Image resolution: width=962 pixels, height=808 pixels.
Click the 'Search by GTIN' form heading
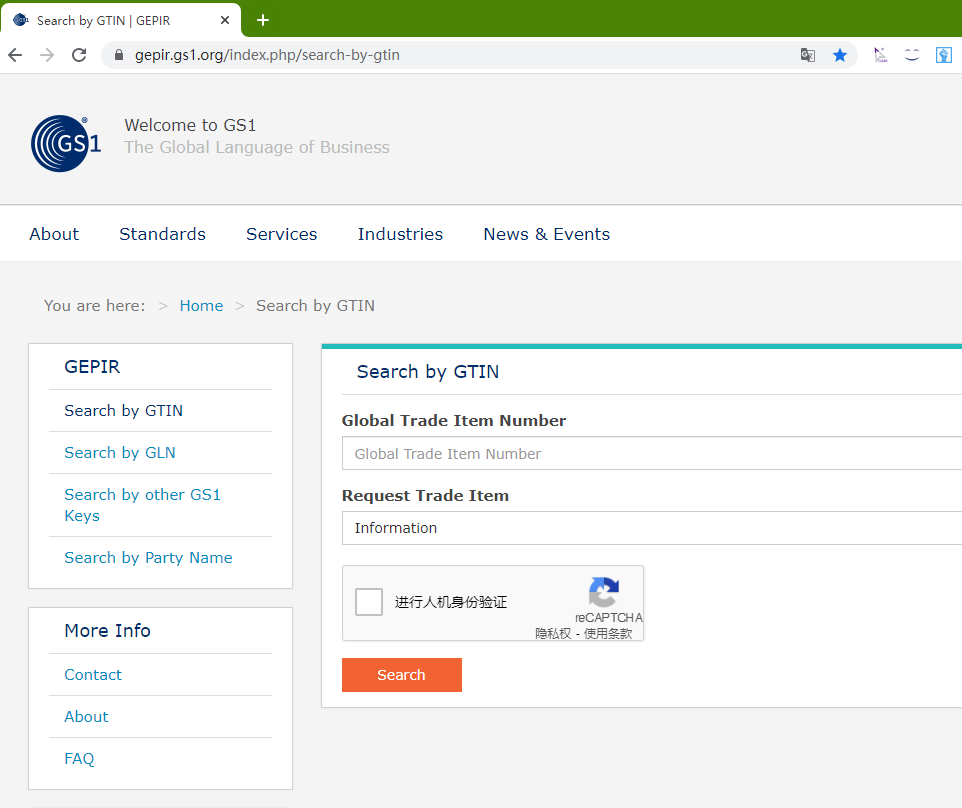pos(428,372)
